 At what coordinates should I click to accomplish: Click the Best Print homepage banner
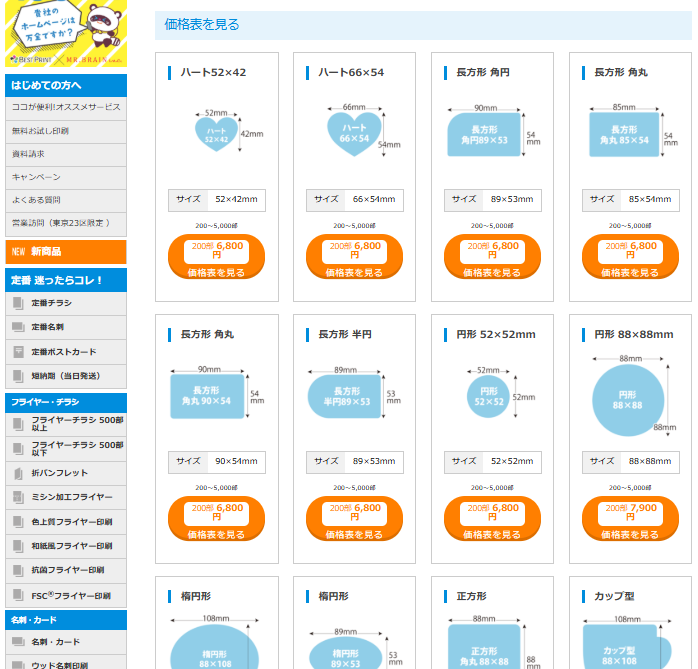(x=66, y=33)
